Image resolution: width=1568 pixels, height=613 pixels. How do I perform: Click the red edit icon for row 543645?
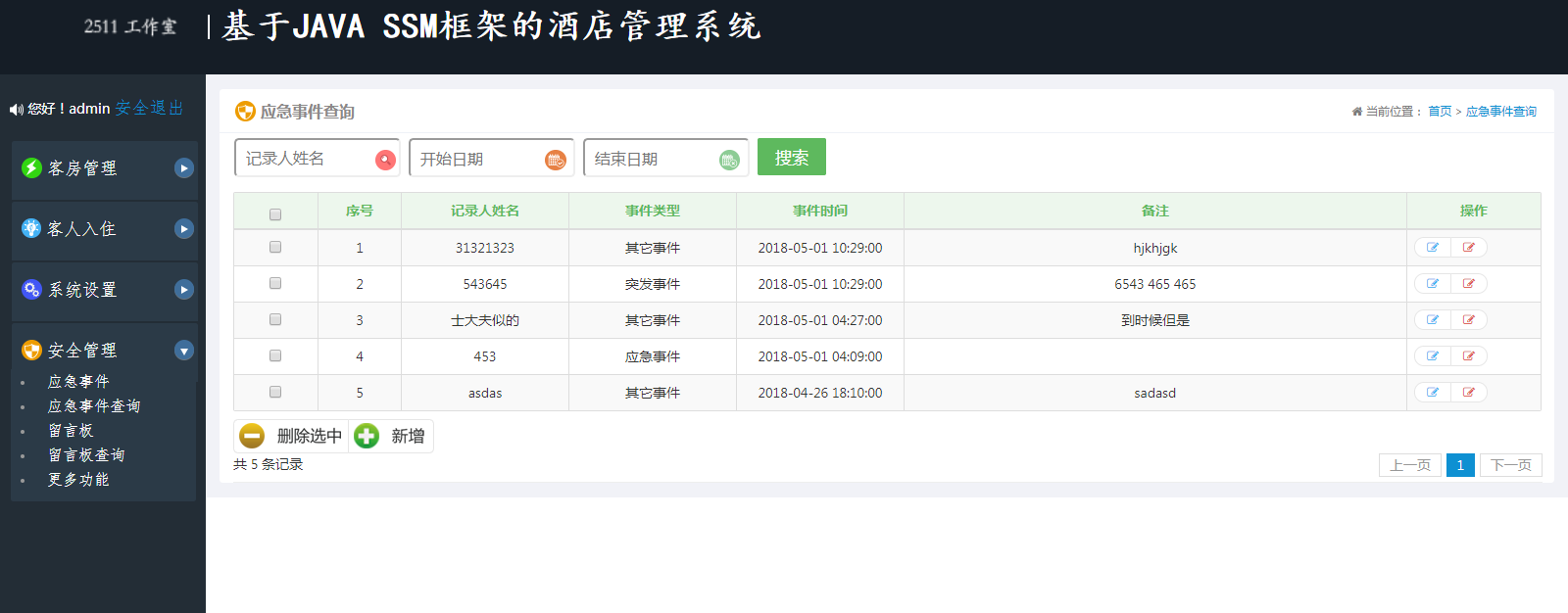1469,284
